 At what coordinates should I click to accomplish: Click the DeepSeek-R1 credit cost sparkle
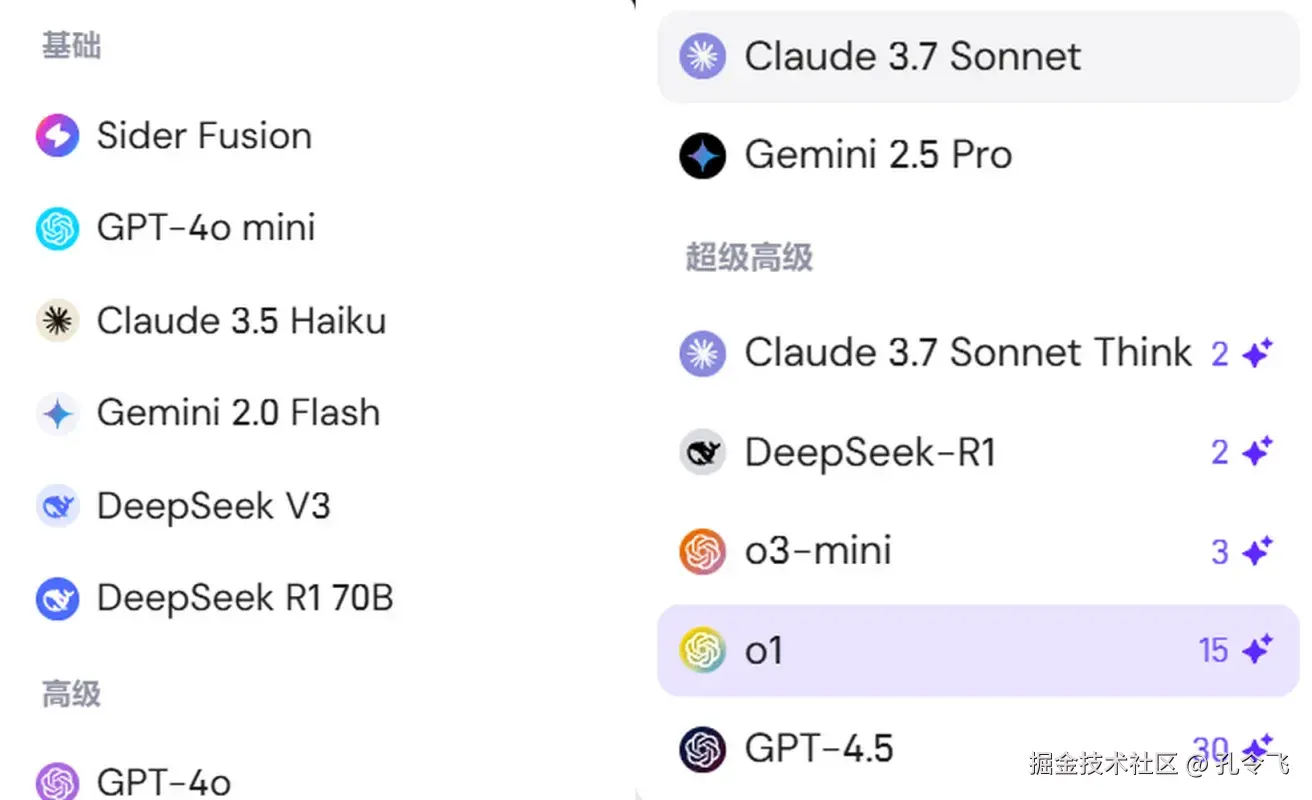[1257, 452]
